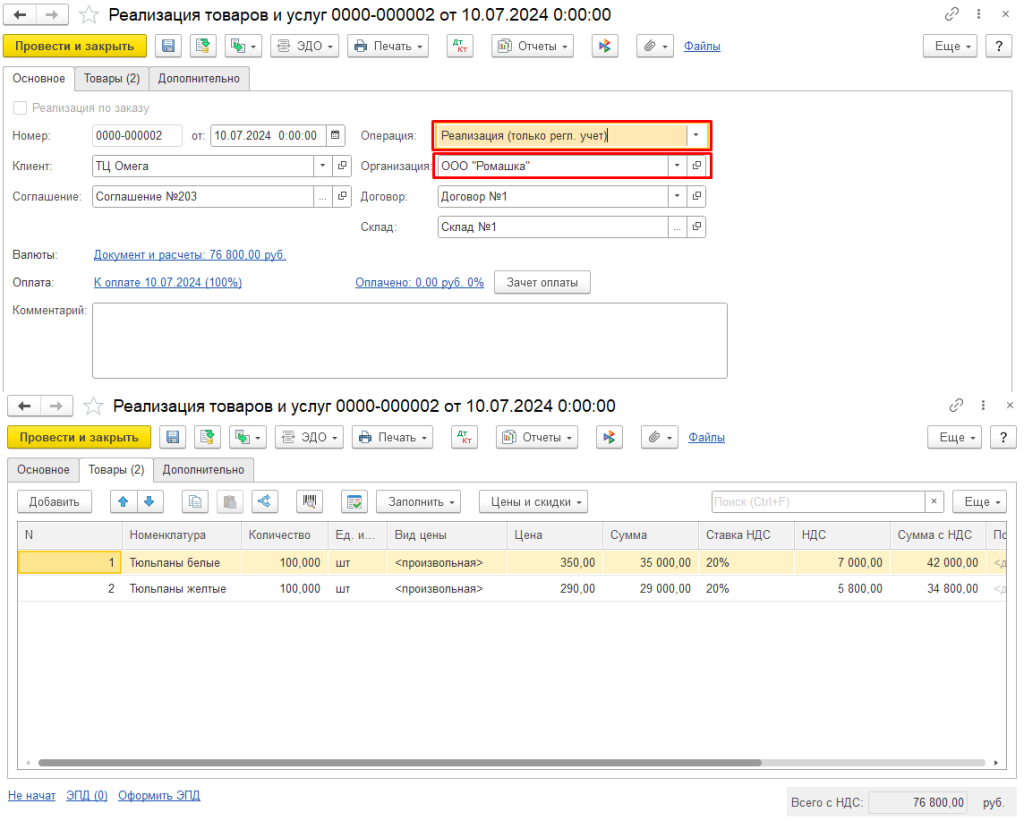Click the split row icon beside paste
Screen dimensions: 1024x821
tap(265, 502)
